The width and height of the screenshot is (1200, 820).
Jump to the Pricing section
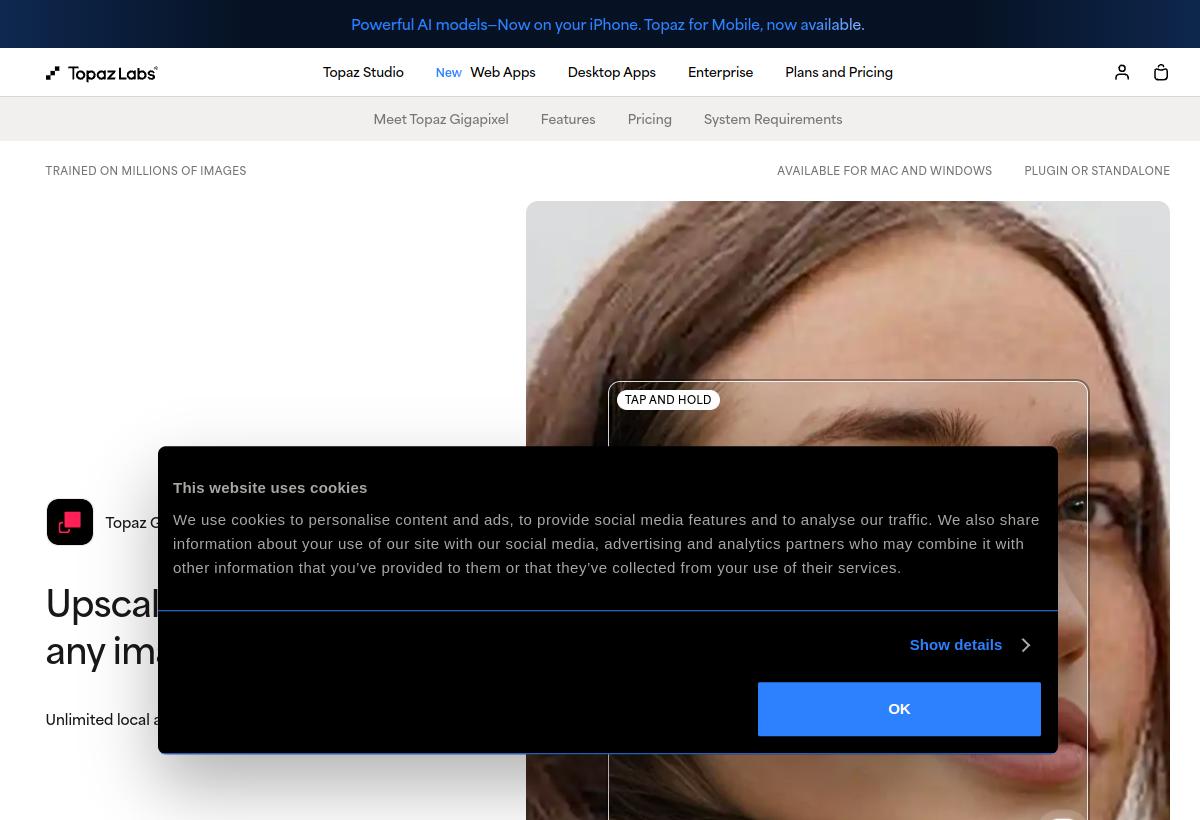tap(650, 119)
